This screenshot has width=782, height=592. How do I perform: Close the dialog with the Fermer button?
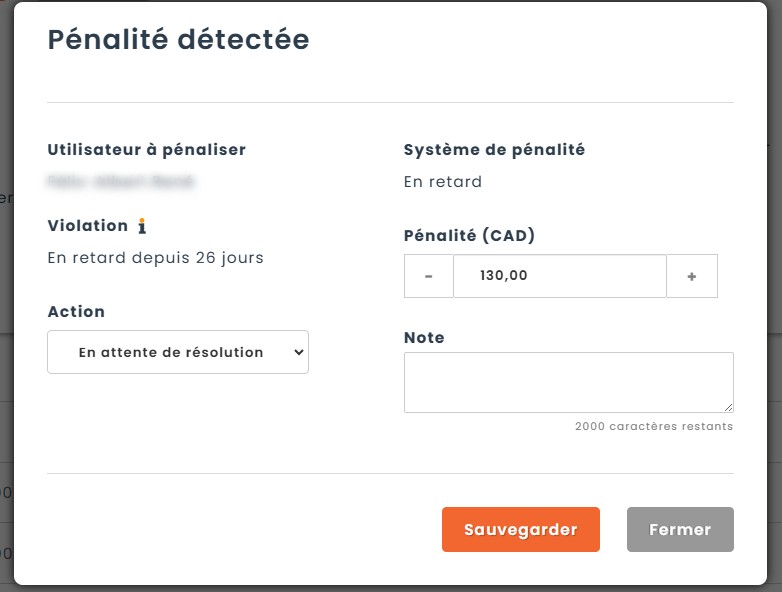(x=680, y=530)
